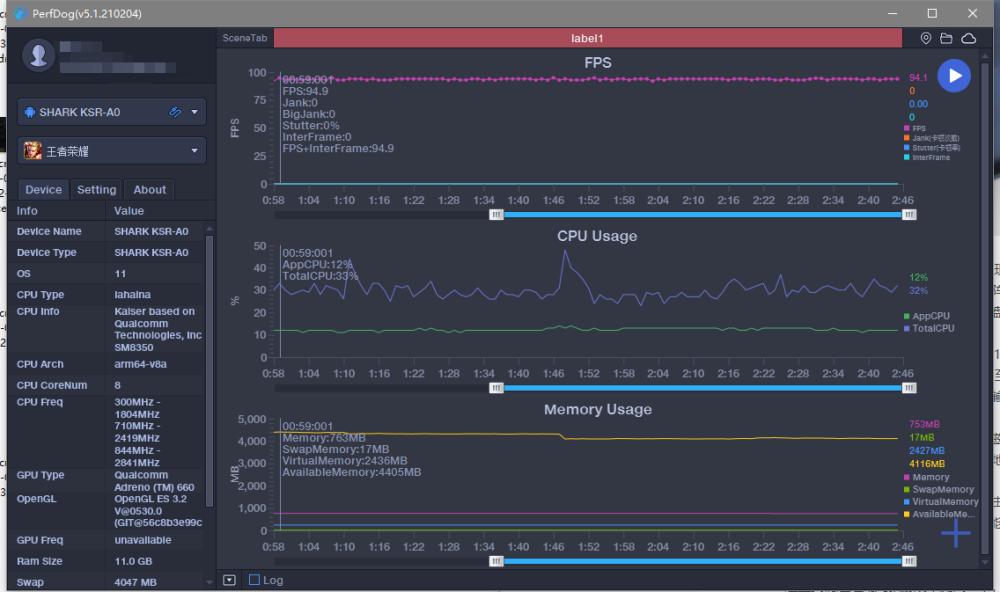Click the bottom-left collapse panel arrow icon

coord(229,580)
